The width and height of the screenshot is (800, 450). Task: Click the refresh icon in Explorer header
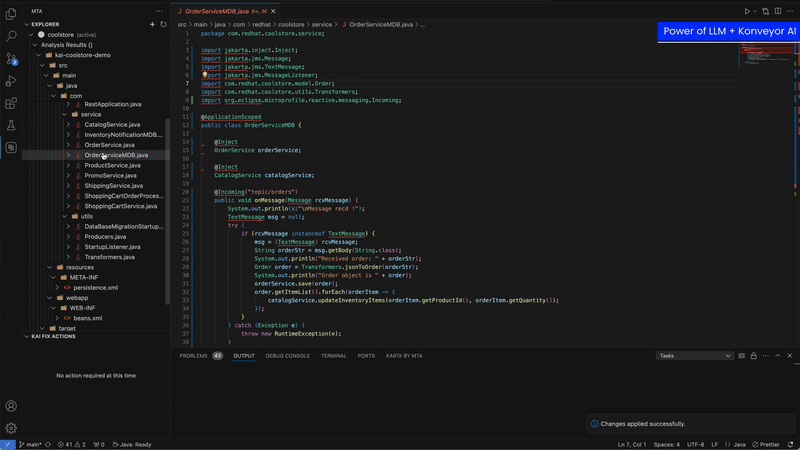pyautogui.click(x=163, y=23)
